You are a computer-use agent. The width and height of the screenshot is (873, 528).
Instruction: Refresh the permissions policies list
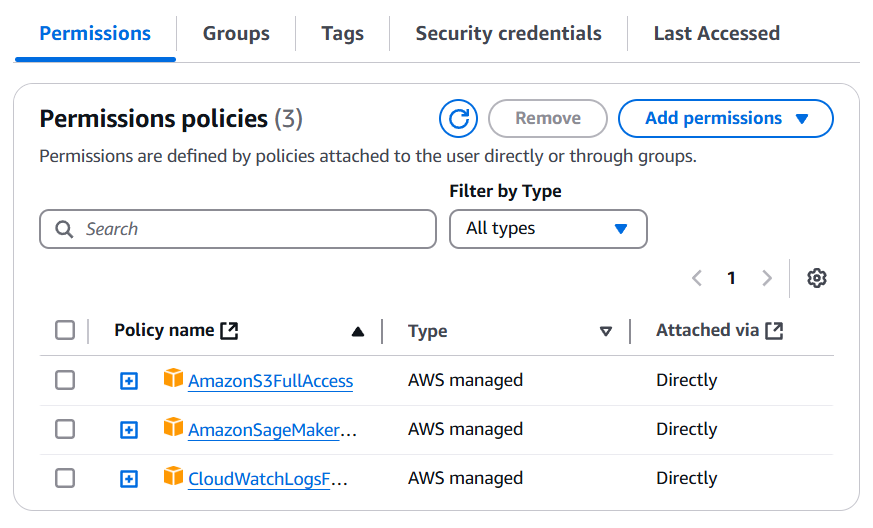click(458, 119)
